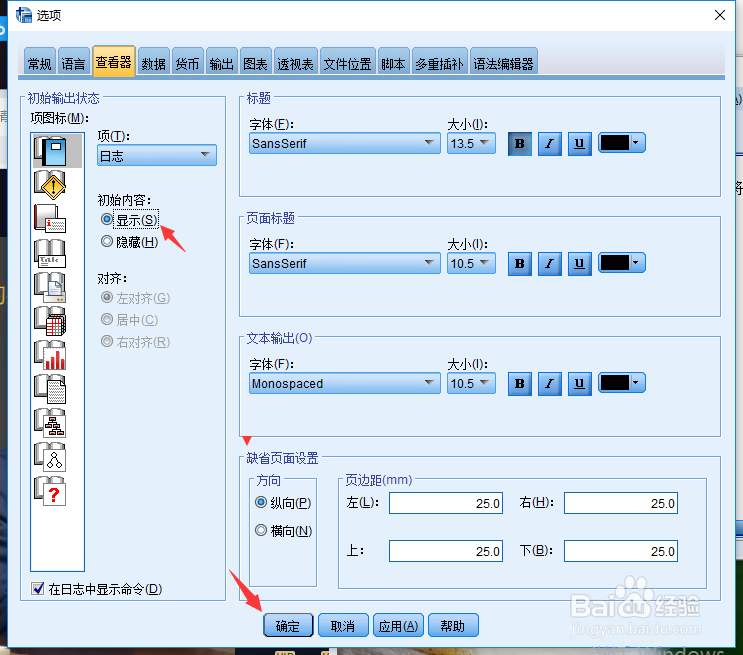Click the 取消 button

(343, 626)
